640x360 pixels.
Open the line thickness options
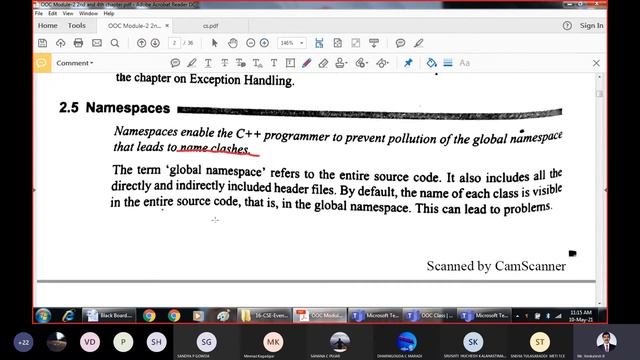[448, 63]
